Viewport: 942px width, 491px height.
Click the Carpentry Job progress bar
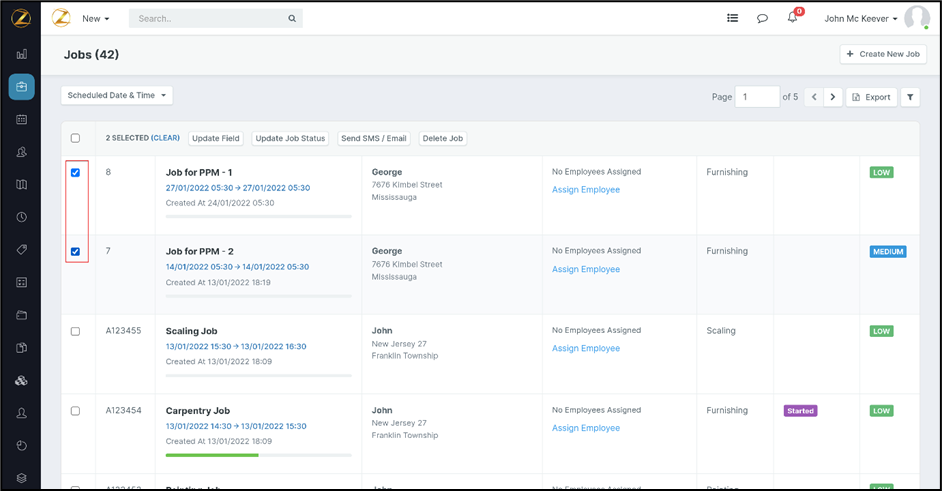[258, 455]
